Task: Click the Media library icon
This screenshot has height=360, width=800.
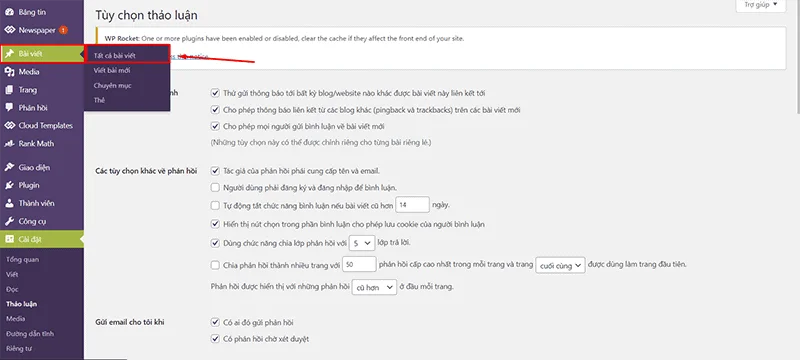Action: (9, 72)
